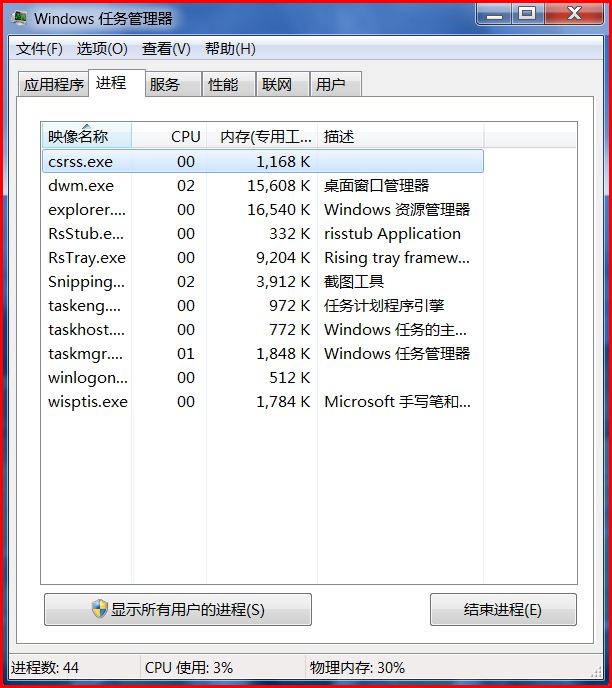Click the 结束进程(E) button
Screen dimensions: 612x688
(503, 609)
